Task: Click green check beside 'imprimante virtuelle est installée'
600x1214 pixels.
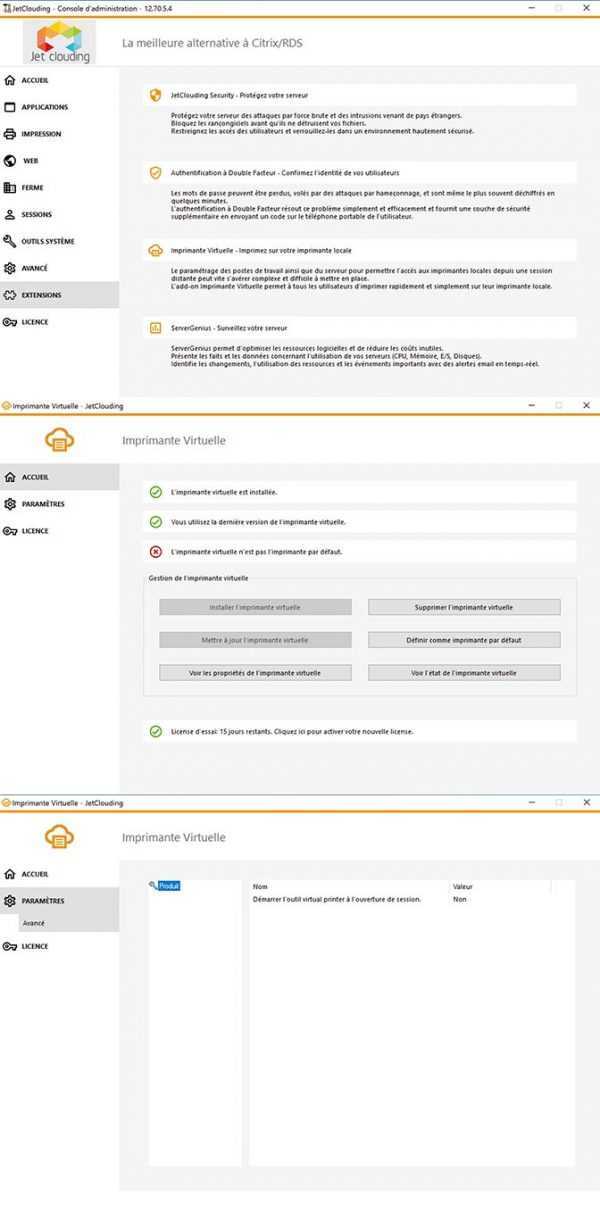Action: (x=155, y=492)
